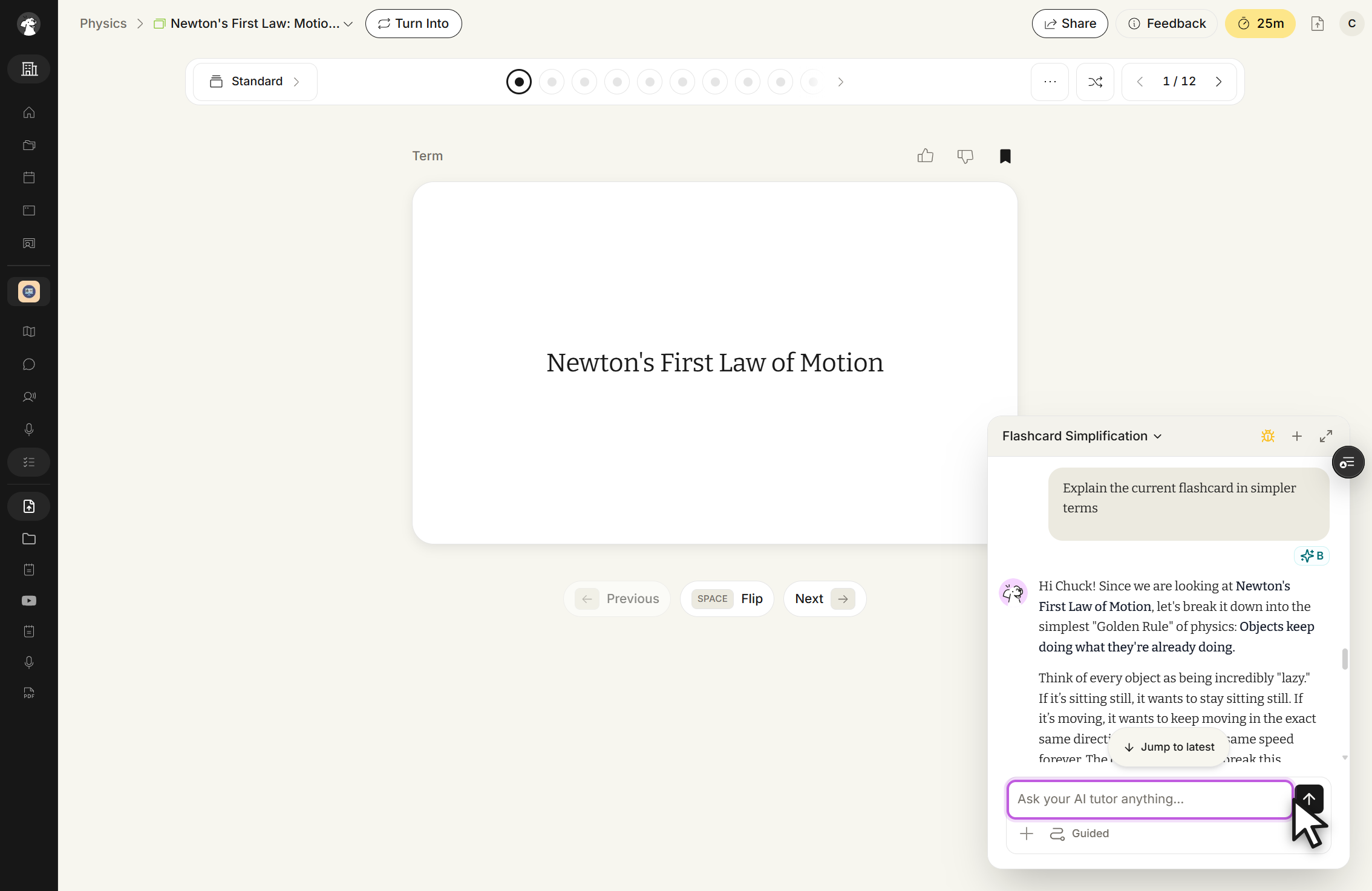Expand the AI tutor chat panel
Image resolution: width=1372 pixels, height=891 pixels.
pyautogui.click(x=1326, y=436)
